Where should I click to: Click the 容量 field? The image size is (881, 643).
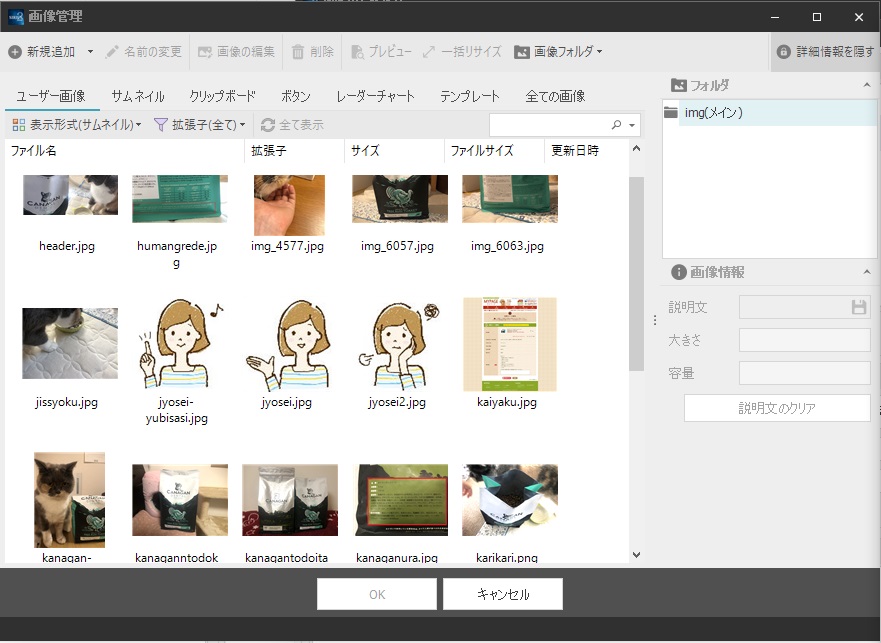pos(805,373)
